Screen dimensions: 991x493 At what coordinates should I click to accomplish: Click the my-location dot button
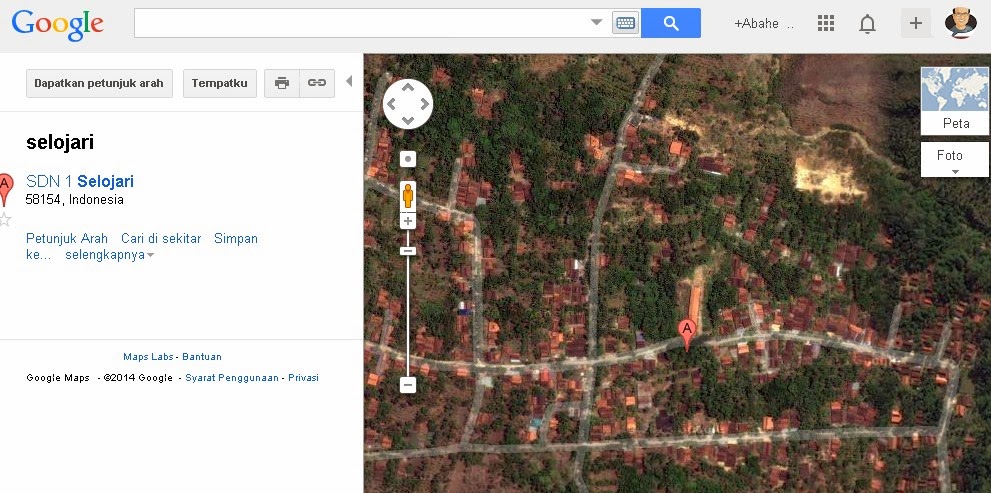click(x=408, y=159)
